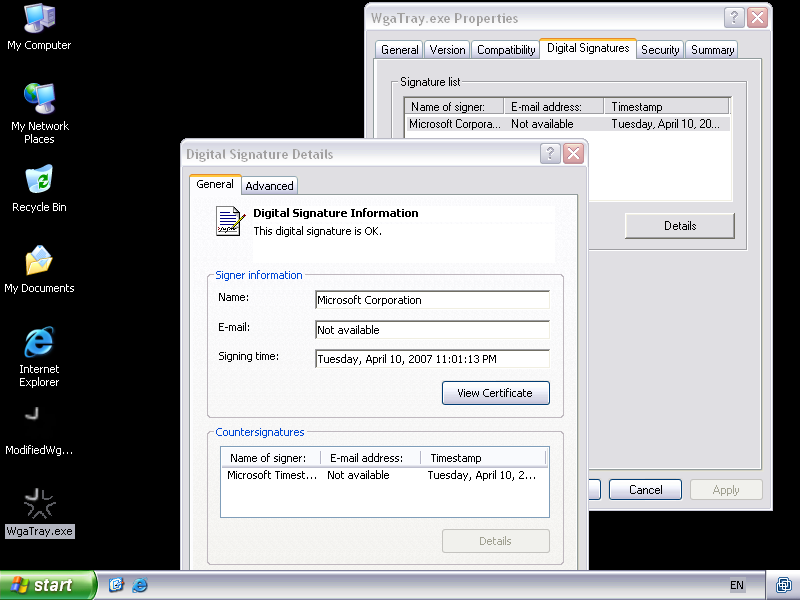Image resolution: width=800 pixels, height=600 pixels.
Task: Click E-mail address column header in Signature list
Action: (x=554, y=107)
